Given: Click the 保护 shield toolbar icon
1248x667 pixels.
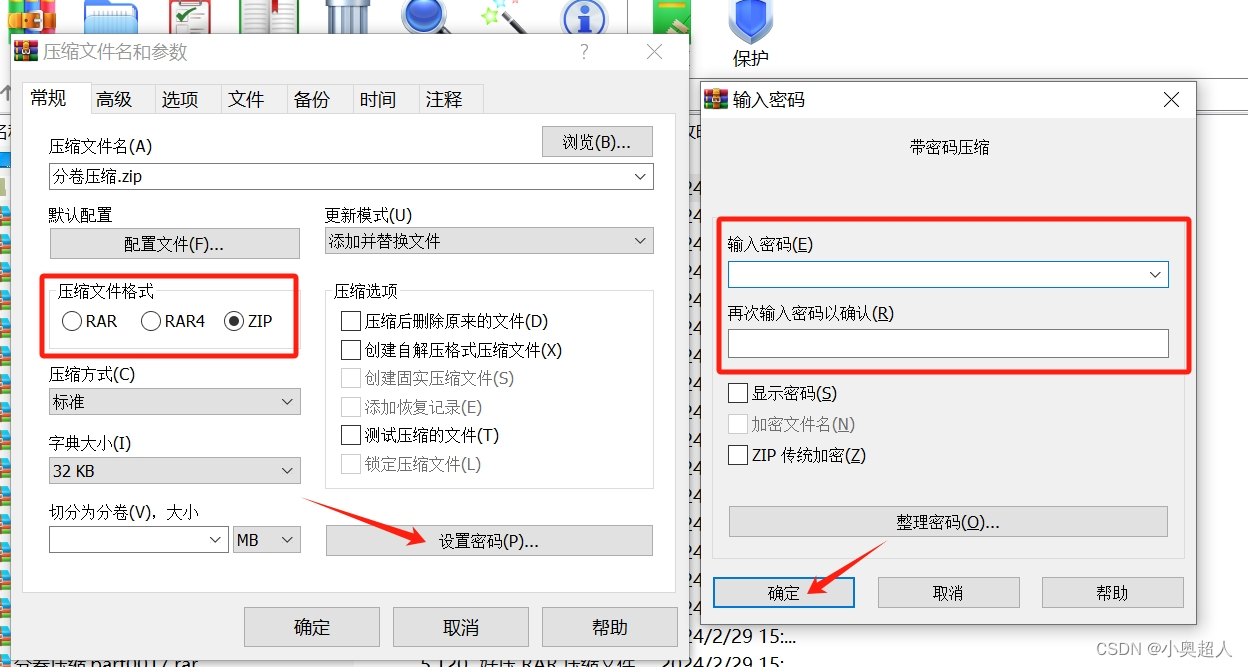Looking at the screenshot, I should [750, 20].
